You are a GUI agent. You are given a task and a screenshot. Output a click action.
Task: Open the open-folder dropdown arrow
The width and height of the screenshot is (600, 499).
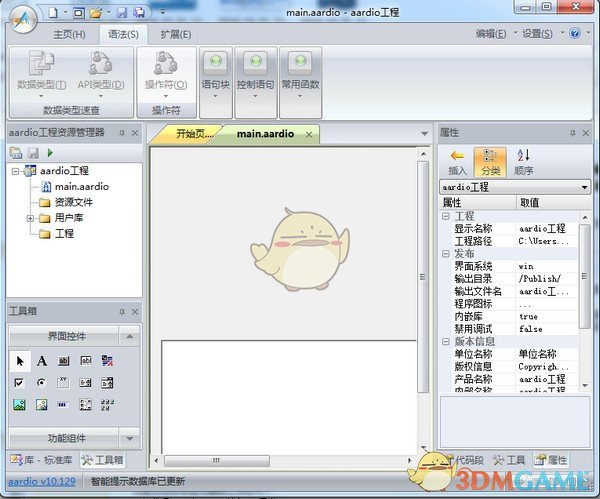[x=109, y=13]
